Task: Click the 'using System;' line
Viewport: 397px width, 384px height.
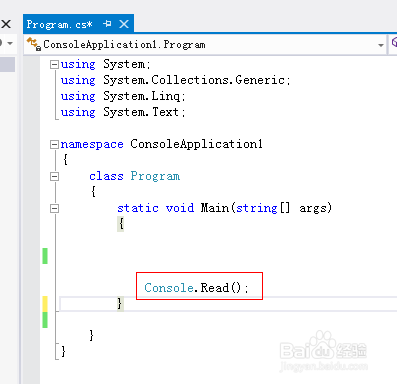Action: point(106,64)
